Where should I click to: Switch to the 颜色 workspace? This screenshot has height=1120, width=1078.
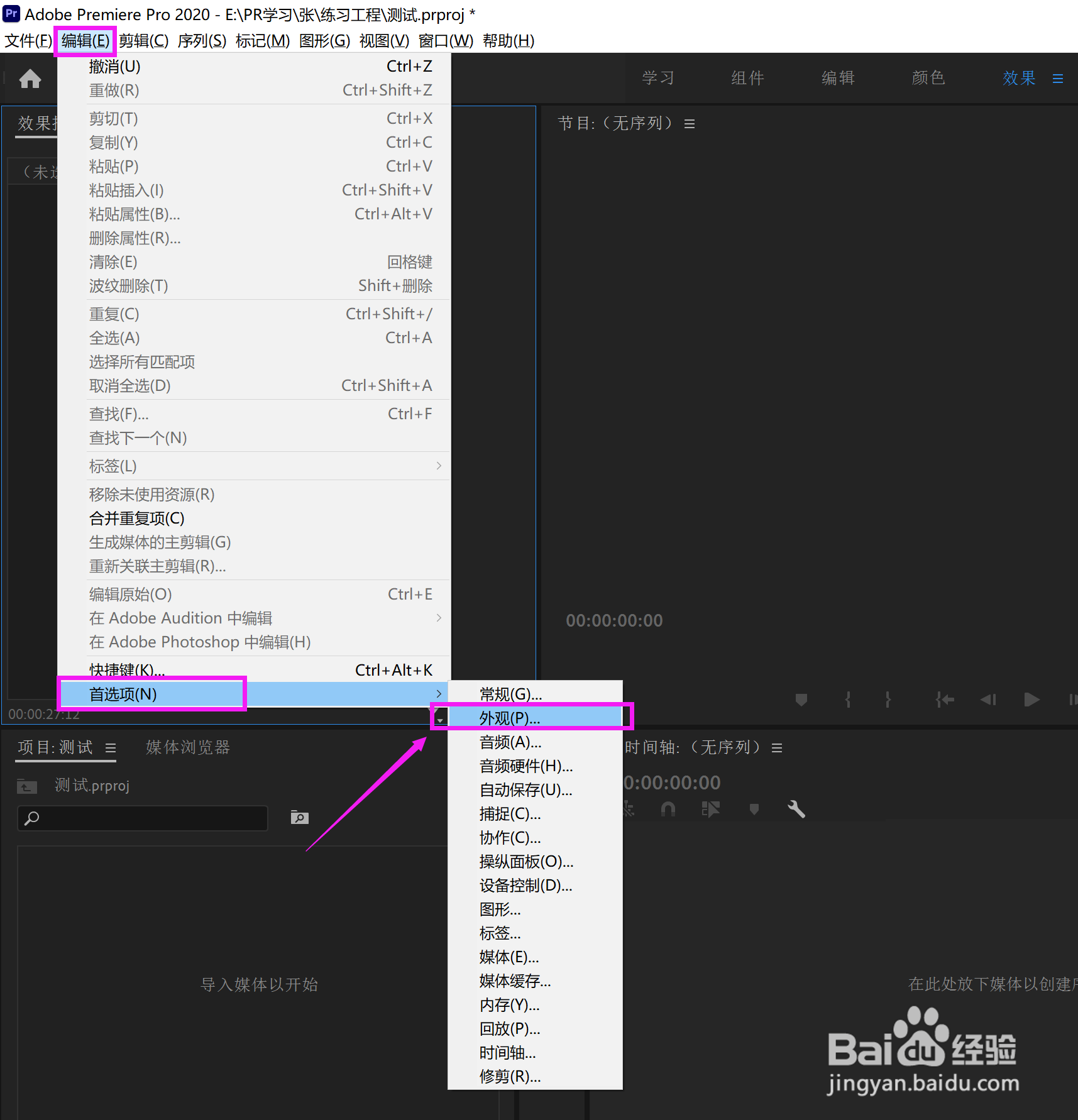[928, 78]
